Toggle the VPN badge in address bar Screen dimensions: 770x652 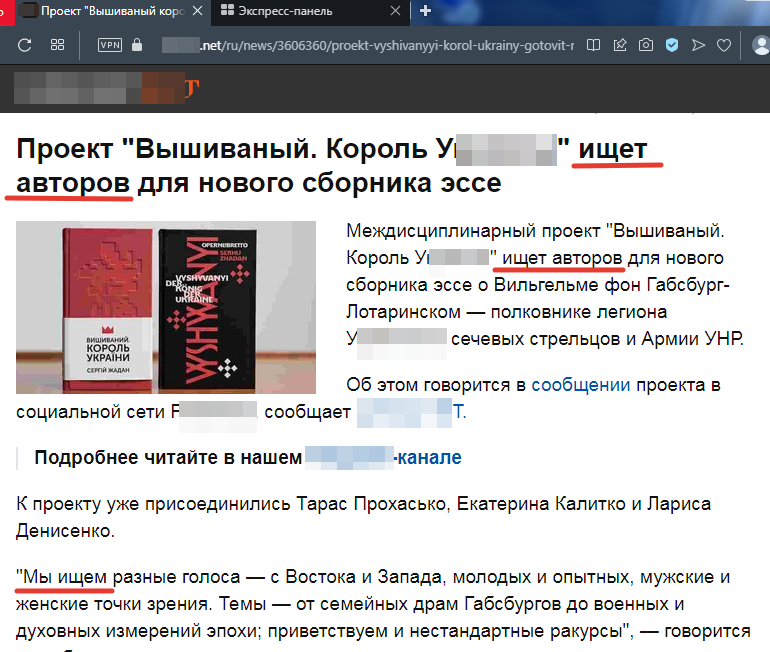110,45
